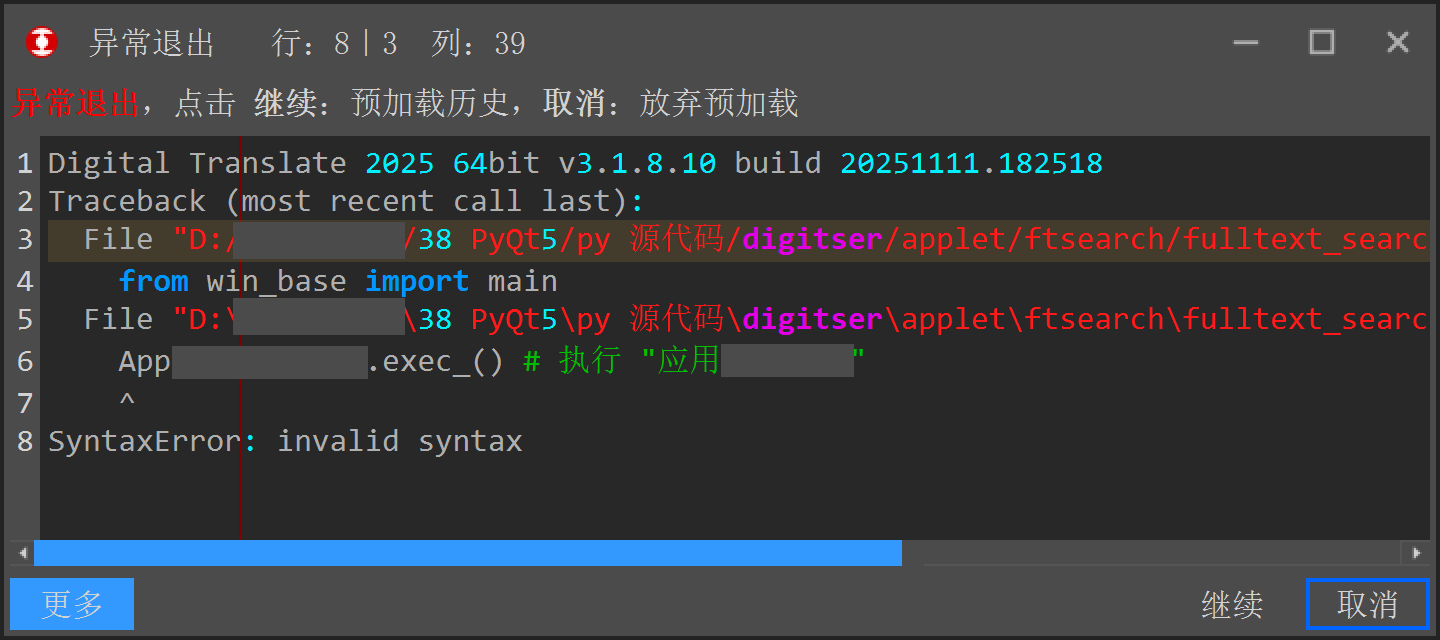Click the blue horizontal scrollbar thumb
Viewport: 1440px width, 640px height.
point(467,553)
